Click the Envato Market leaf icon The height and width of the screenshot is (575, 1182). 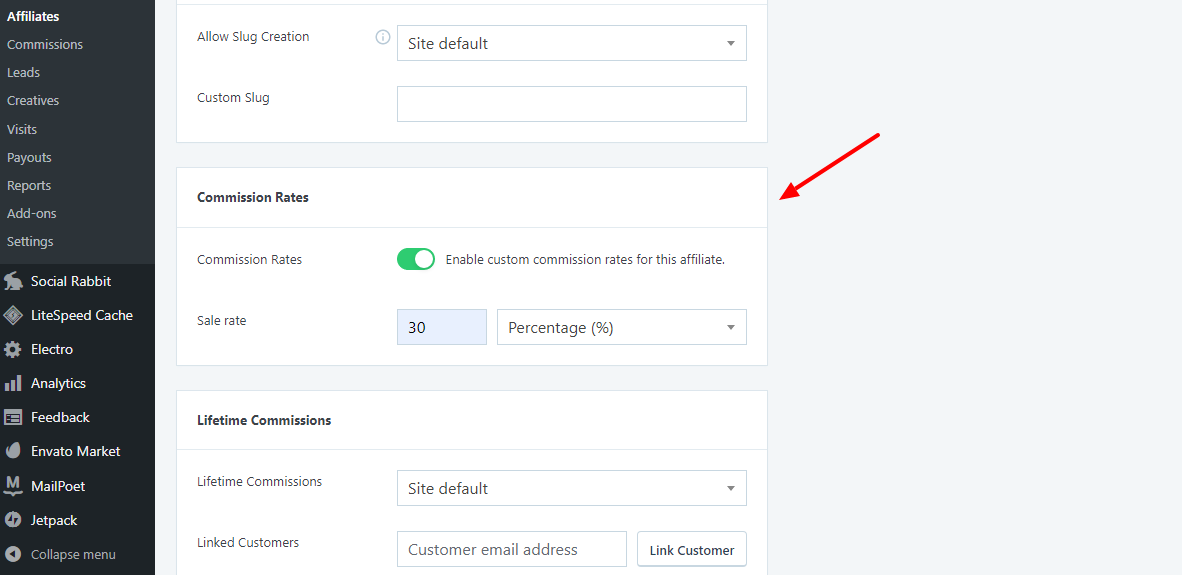(13, 451)
